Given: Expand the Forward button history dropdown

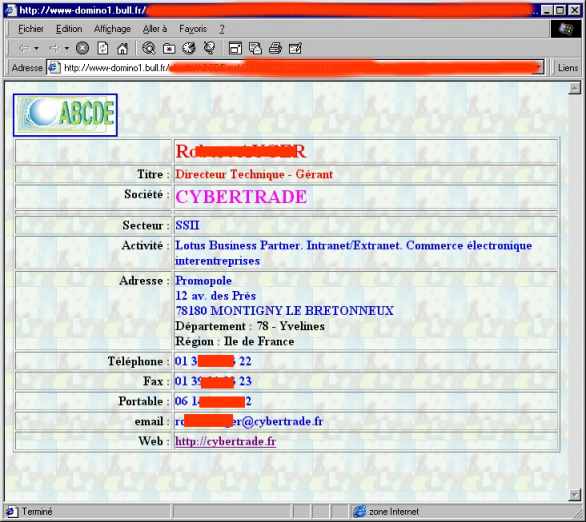Looking at the screenshot, I should tap(67, 48).
